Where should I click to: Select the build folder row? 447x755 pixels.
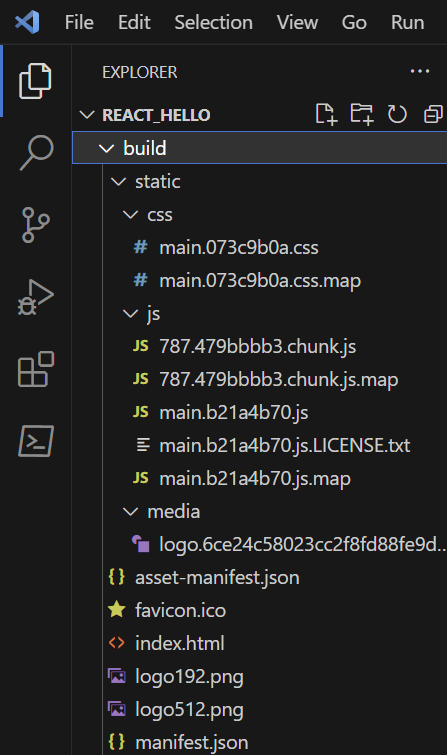[260, 148]
